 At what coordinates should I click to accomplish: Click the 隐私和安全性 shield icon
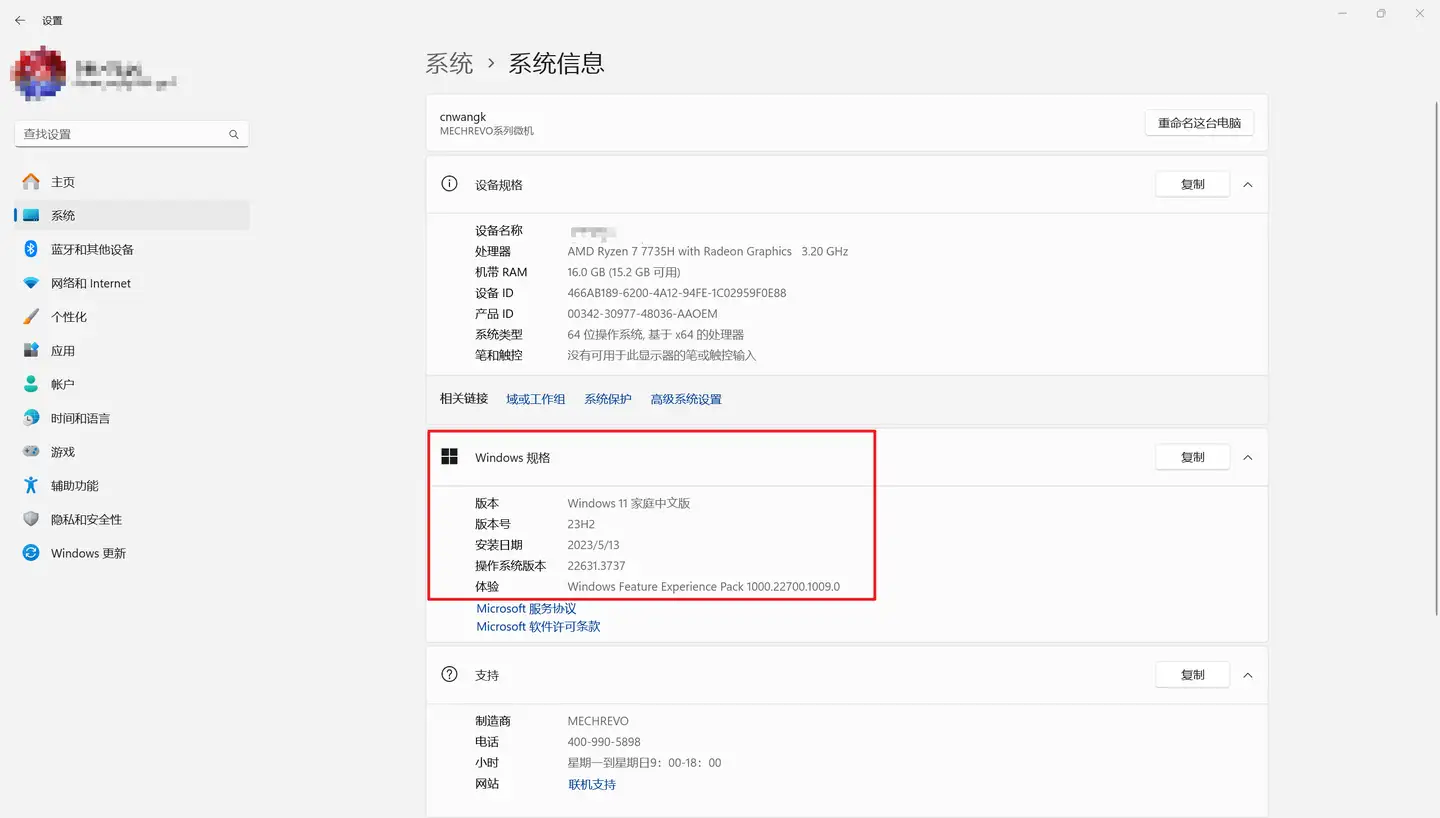31,520
